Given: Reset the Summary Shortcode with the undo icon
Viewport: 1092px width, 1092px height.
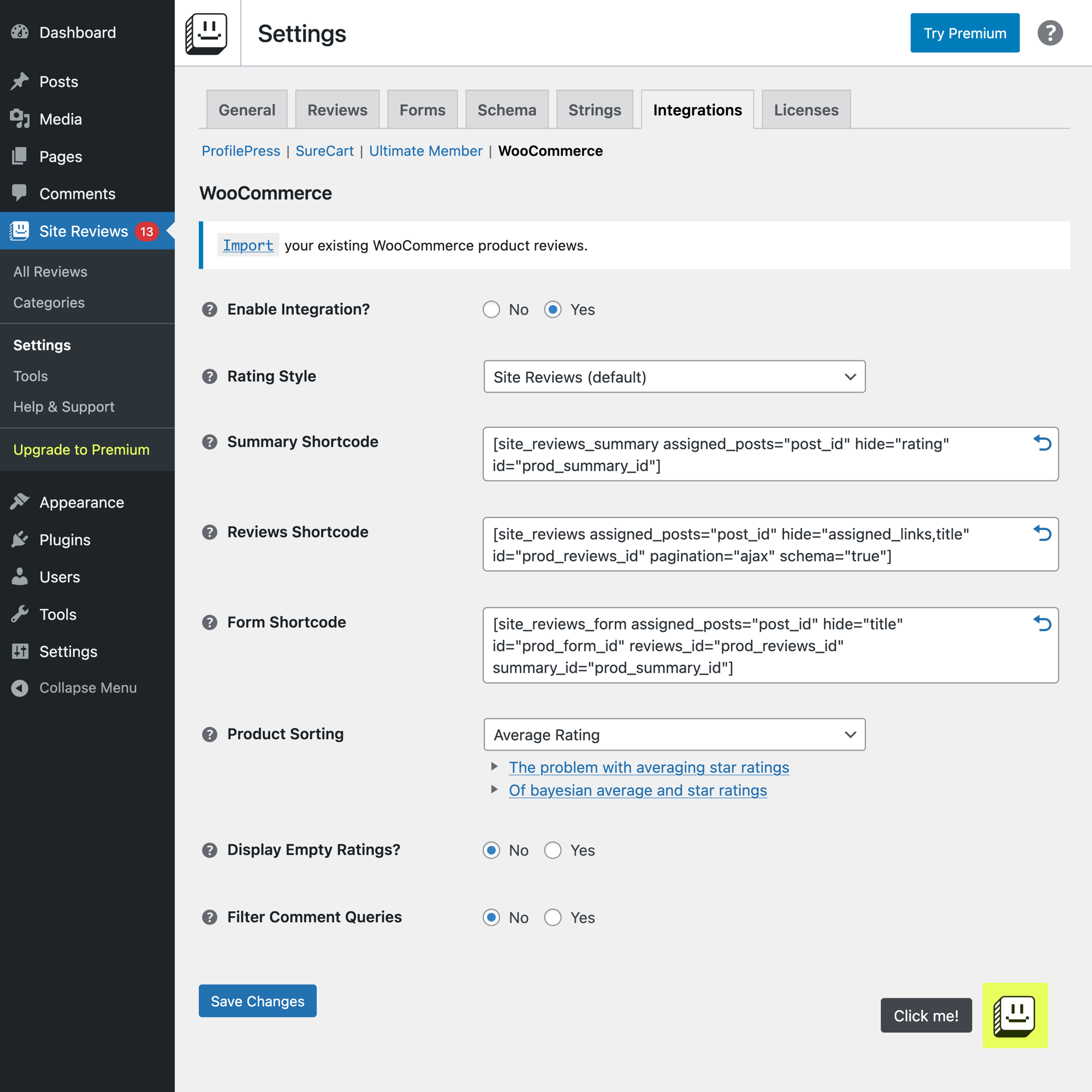Looking at the screenshot, I should point(1042,443).
